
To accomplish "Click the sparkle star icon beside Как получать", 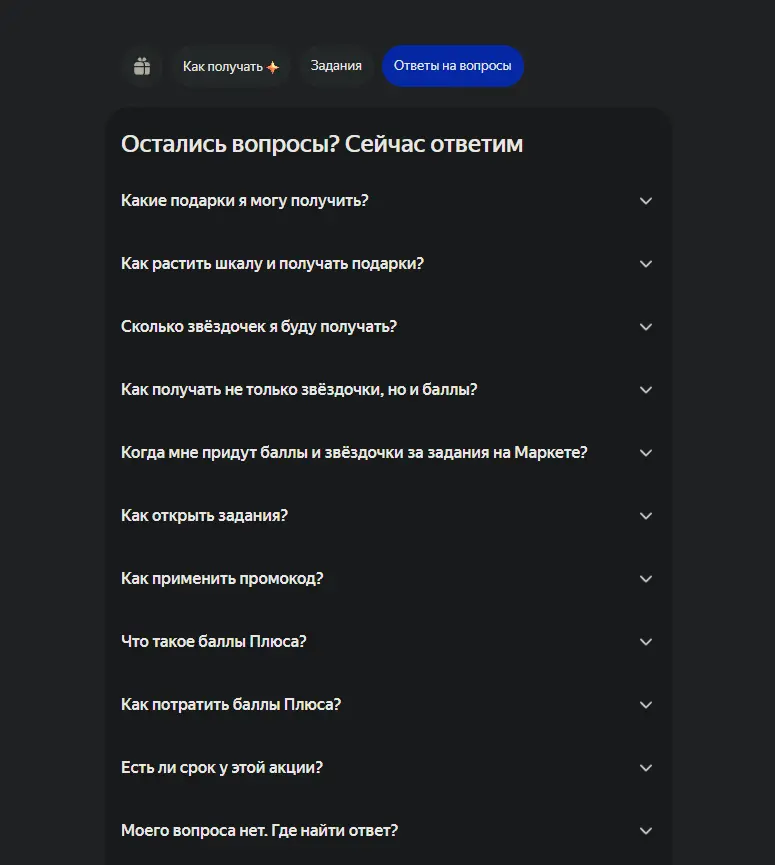I will tap(272, 67).
